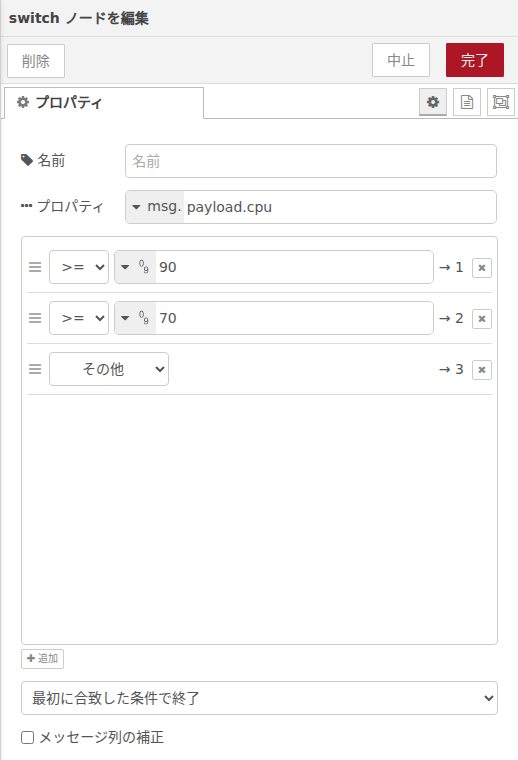Remove rule 2 with its x icon
518x760 pixels.
(x=482, y=318)
